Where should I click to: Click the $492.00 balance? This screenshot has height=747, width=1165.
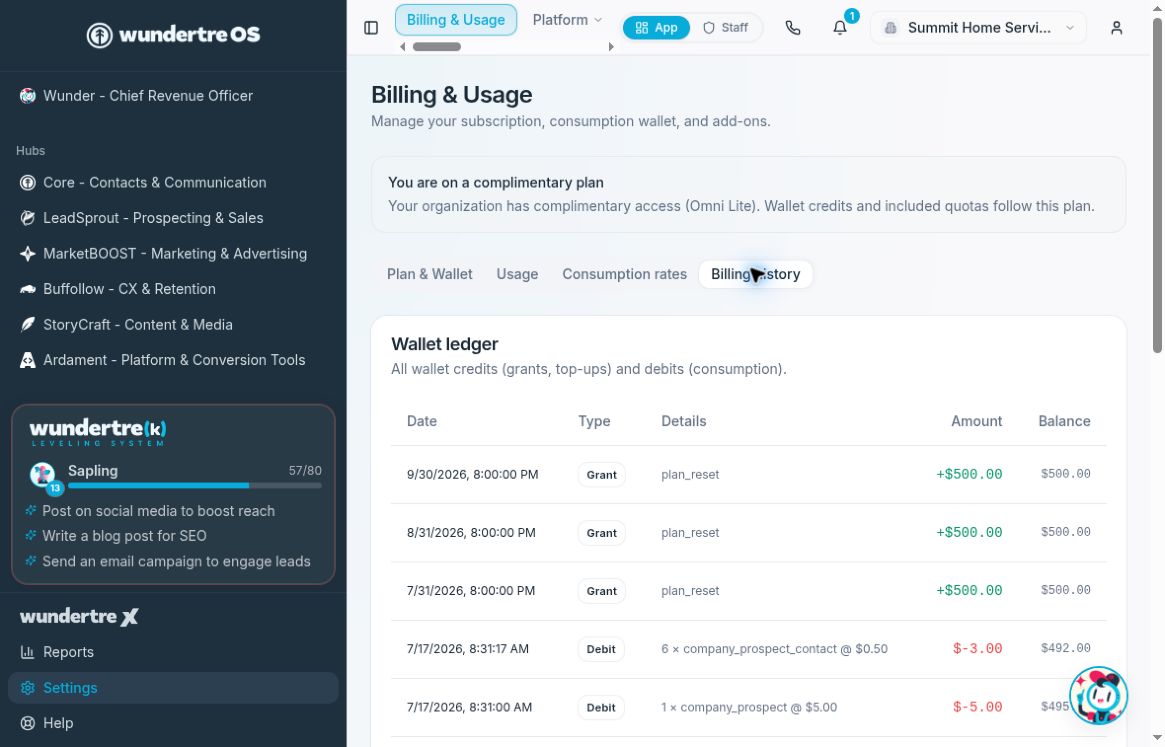1065,648
